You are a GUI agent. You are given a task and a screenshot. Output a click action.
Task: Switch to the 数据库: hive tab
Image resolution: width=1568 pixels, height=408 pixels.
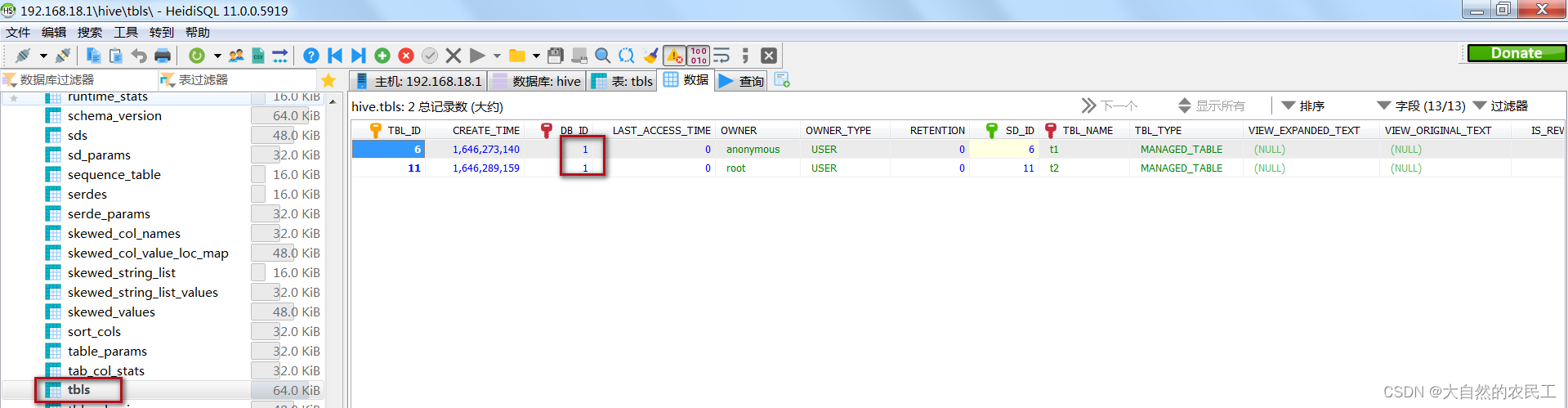point(537,81)
